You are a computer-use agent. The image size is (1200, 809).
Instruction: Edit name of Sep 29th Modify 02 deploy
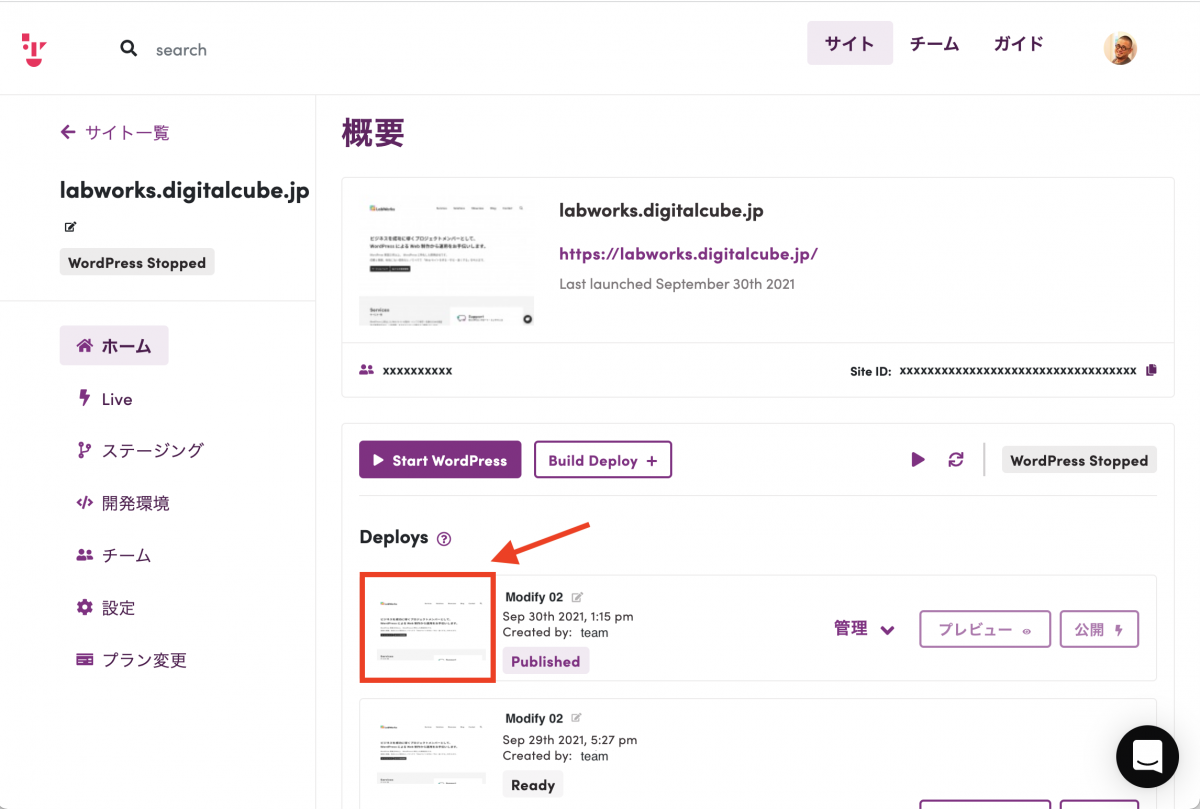pyautogui.click(x=577, y=718)
